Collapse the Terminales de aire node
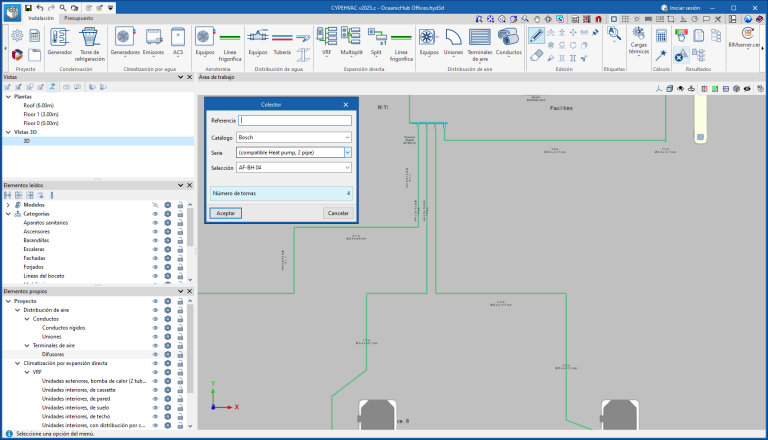768x440 pixels. coord(27,345)
